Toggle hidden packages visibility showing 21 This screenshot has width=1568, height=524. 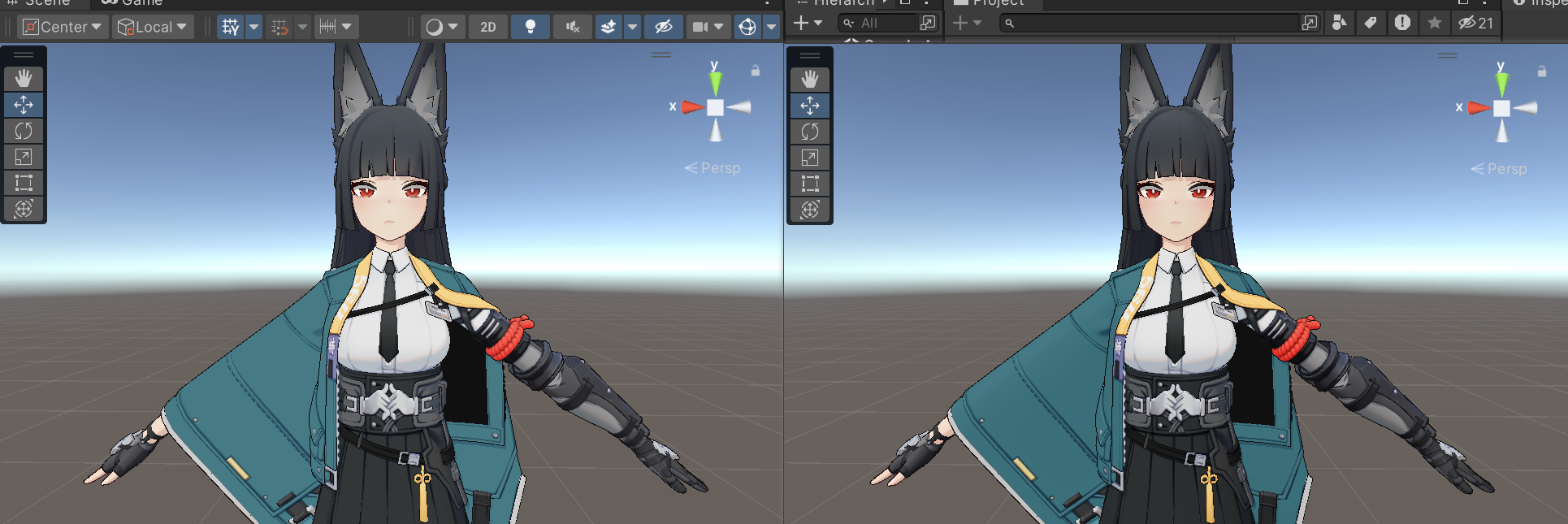[1475, 24]
